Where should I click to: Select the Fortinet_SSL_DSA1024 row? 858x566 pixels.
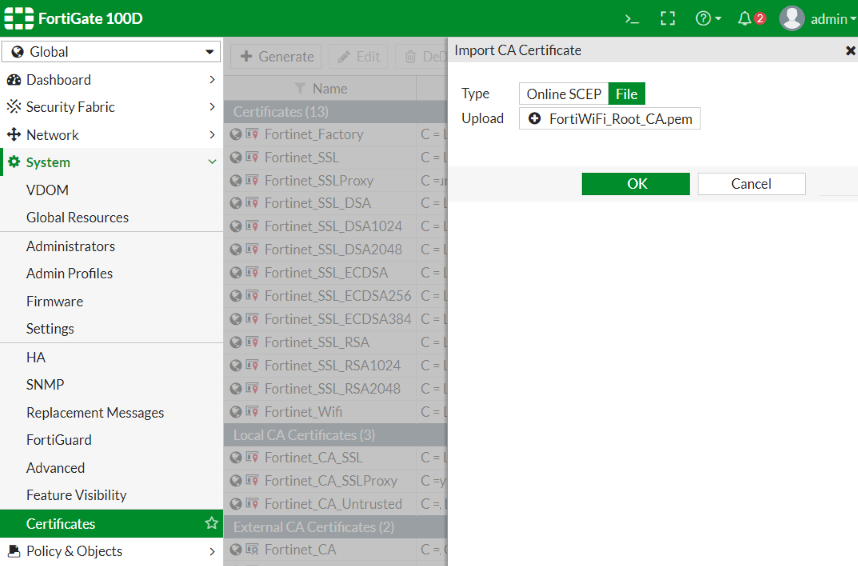[x=335, y=226]
